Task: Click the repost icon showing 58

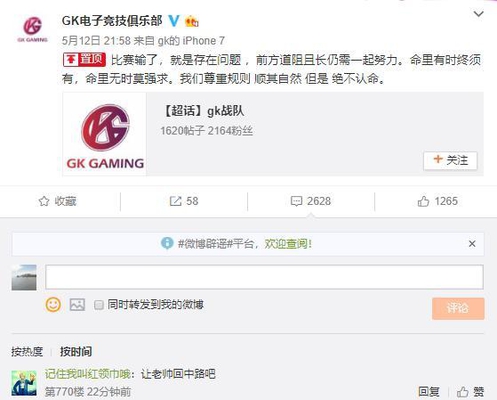Action: (x=175, y=201)
